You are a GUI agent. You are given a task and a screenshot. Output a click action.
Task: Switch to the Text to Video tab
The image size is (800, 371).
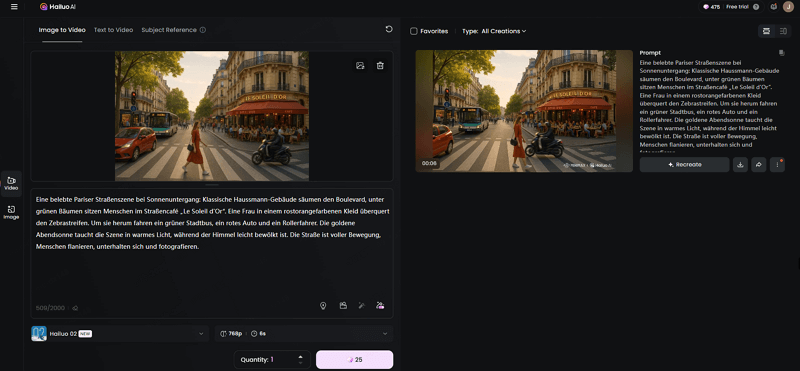[113, 30]
